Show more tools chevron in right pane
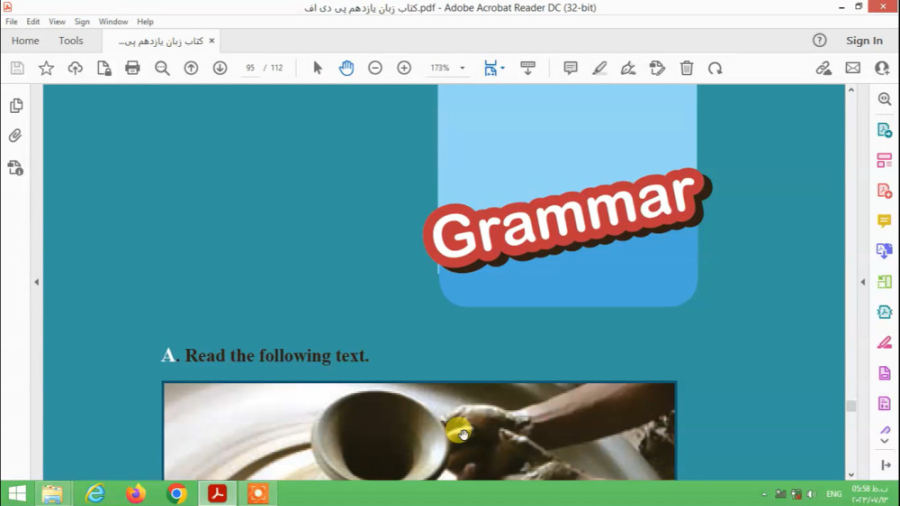The image size is (900, 506). 885,441
